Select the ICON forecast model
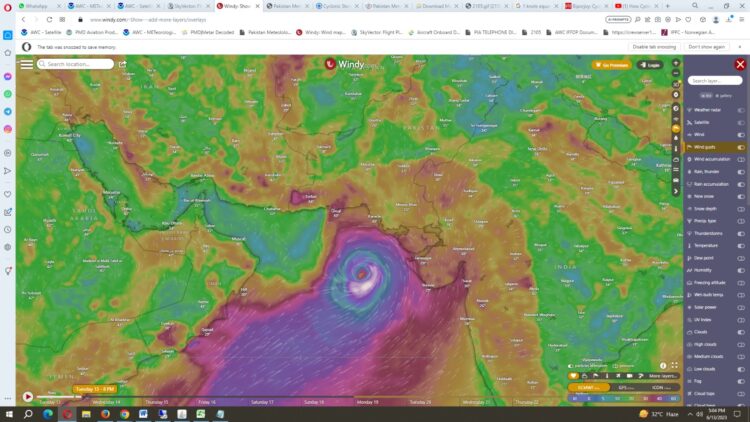 pos(661,388)
